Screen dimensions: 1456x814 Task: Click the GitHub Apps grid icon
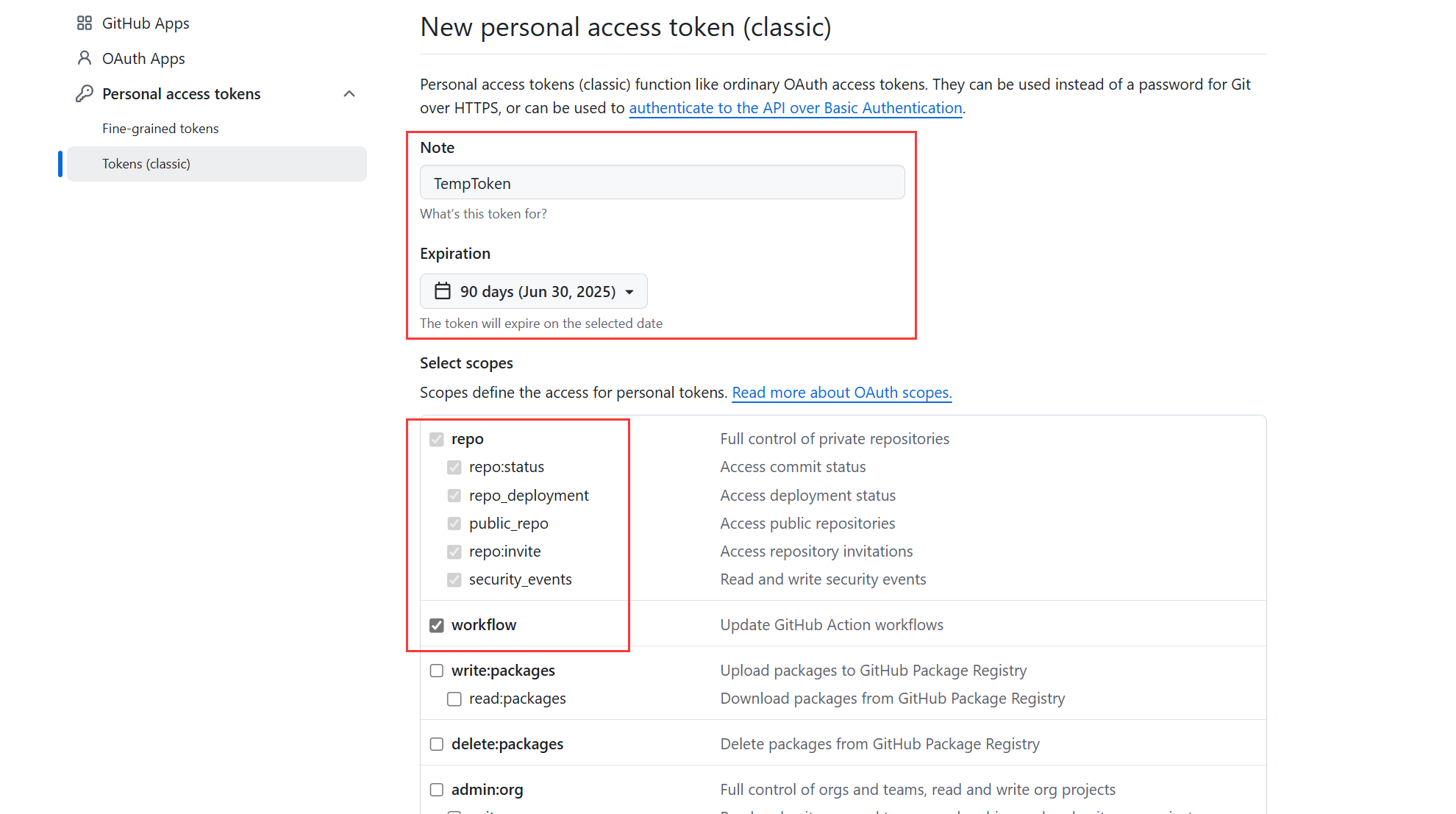(x=85, y=24)
